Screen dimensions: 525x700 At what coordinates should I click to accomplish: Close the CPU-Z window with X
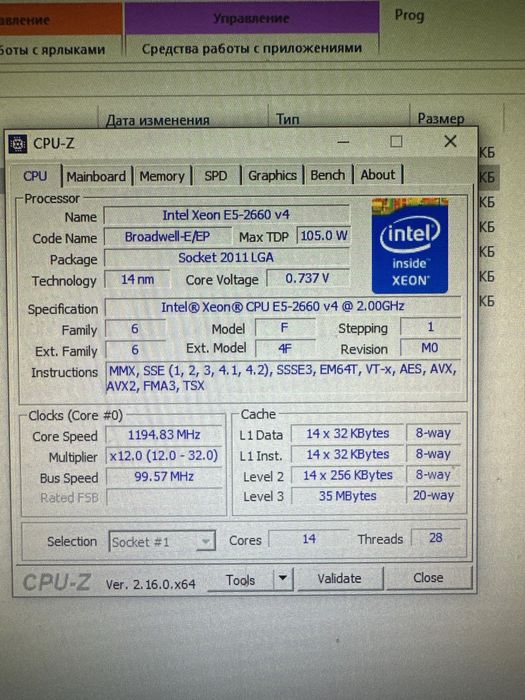click(x=450, y=141)
